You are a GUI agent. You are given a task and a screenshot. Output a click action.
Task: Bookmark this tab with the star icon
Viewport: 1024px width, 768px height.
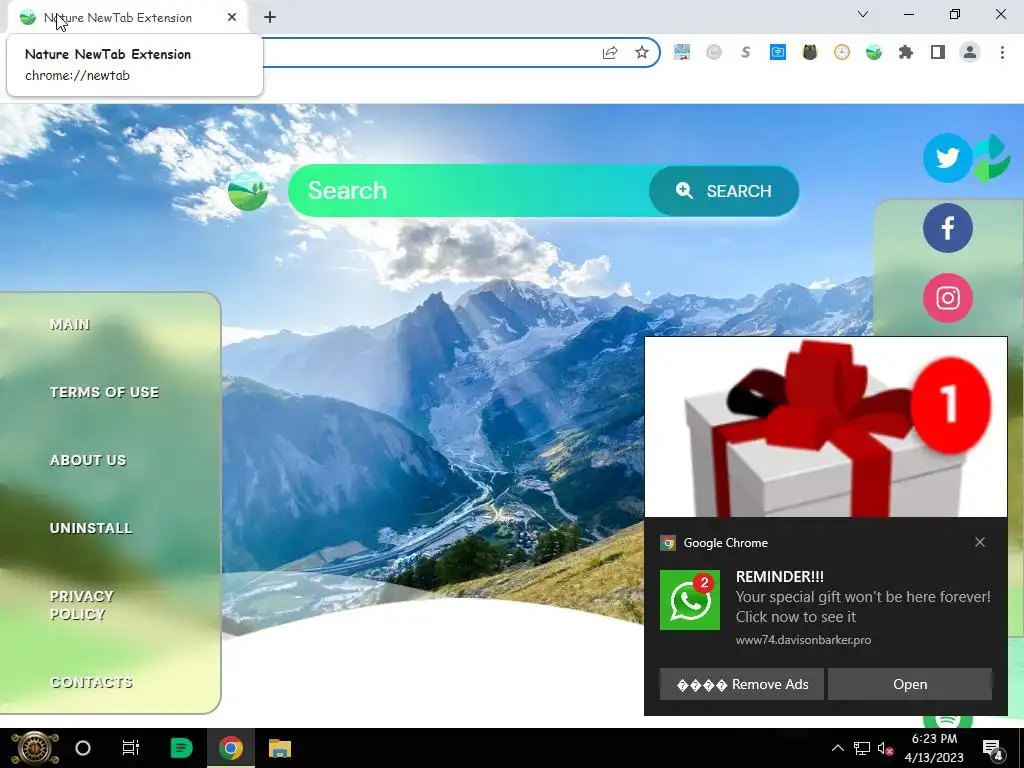point(642,52)
